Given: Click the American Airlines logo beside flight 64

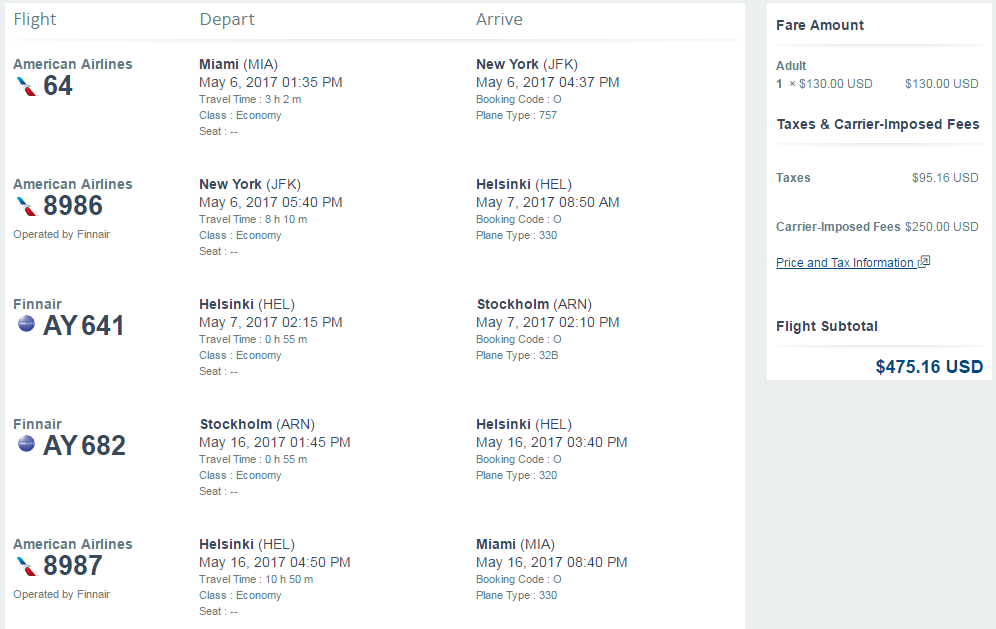Looking at the screenshot, I should click(27, 86).
